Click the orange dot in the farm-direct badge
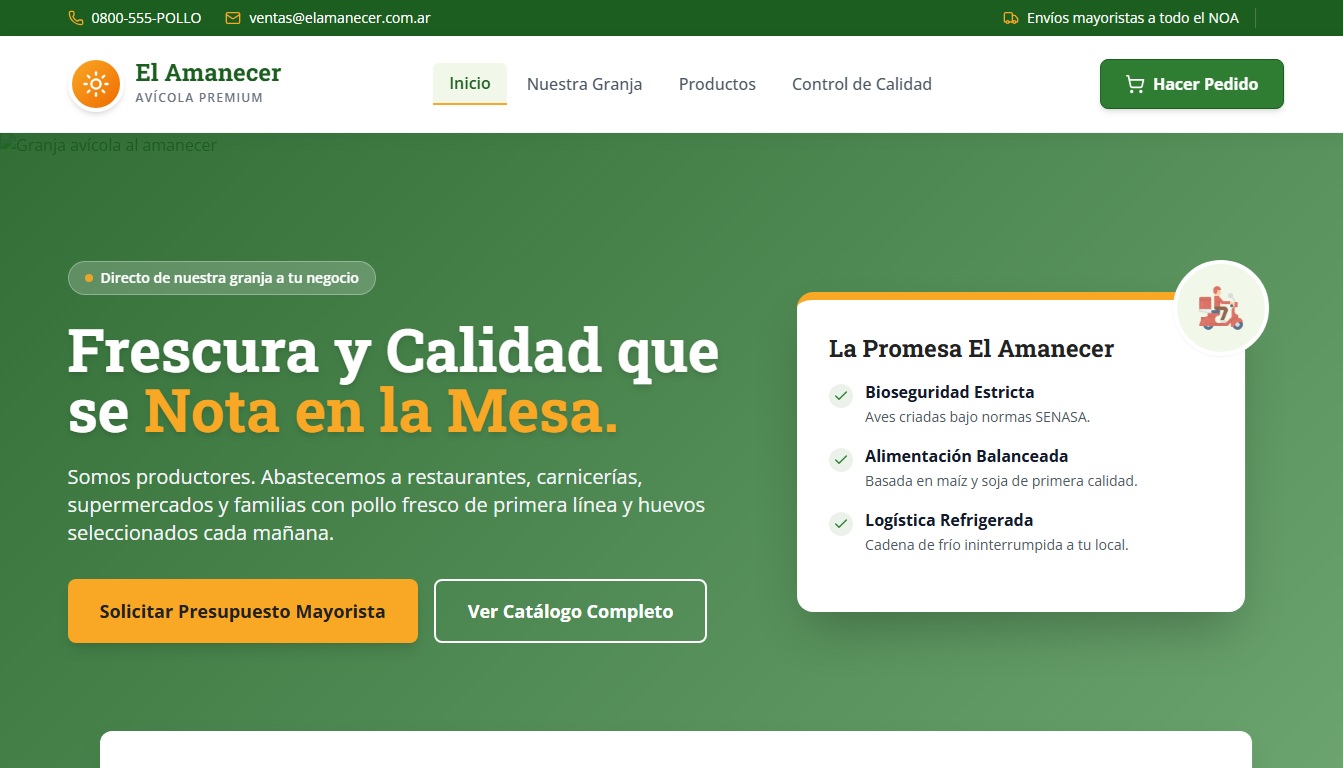The height and width of the screenshot is (768, 1343). pyautogui.click(x=89, y=278)
